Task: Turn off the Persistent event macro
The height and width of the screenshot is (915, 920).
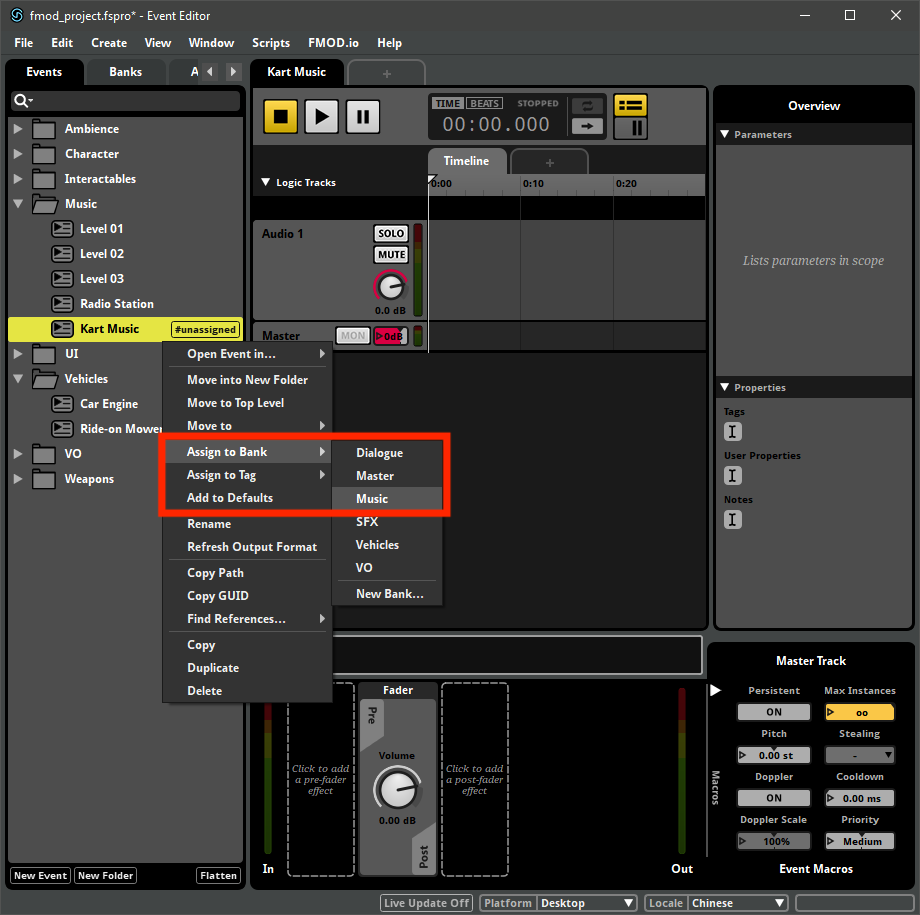Action: (773, 711)
